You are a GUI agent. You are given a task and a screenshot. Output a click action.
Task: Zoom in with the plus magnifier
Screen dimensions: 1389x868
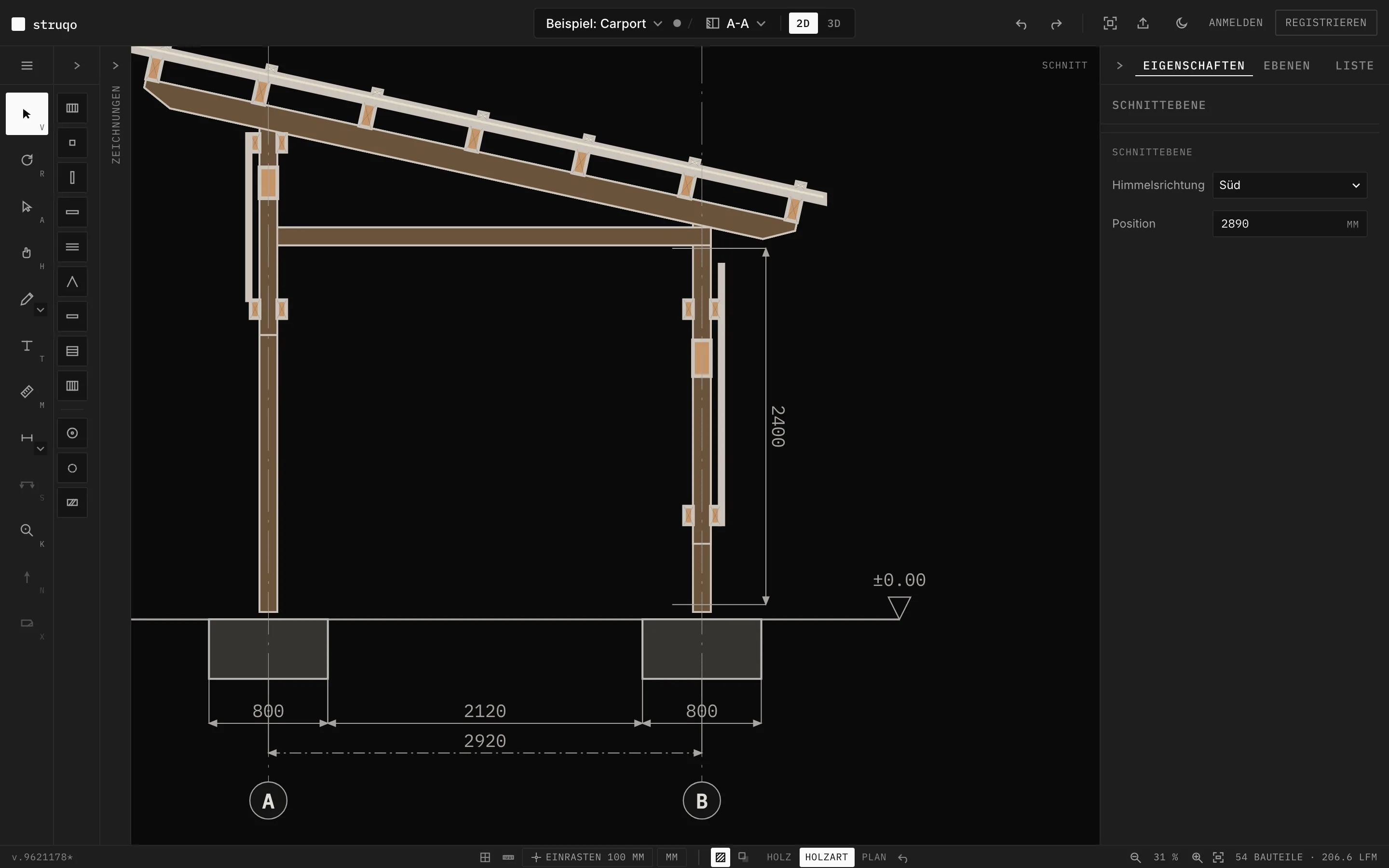(x=1197, y=857)
